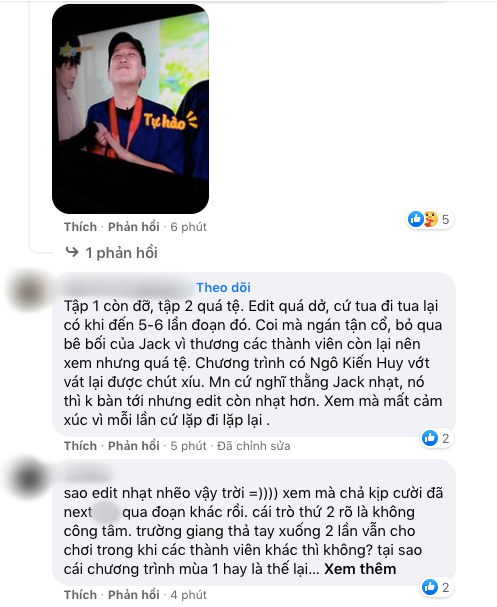Open the Tự hào photo attachment
This screenshot has height=607, width=497.
pyautogui.click(x=130, y=109)
